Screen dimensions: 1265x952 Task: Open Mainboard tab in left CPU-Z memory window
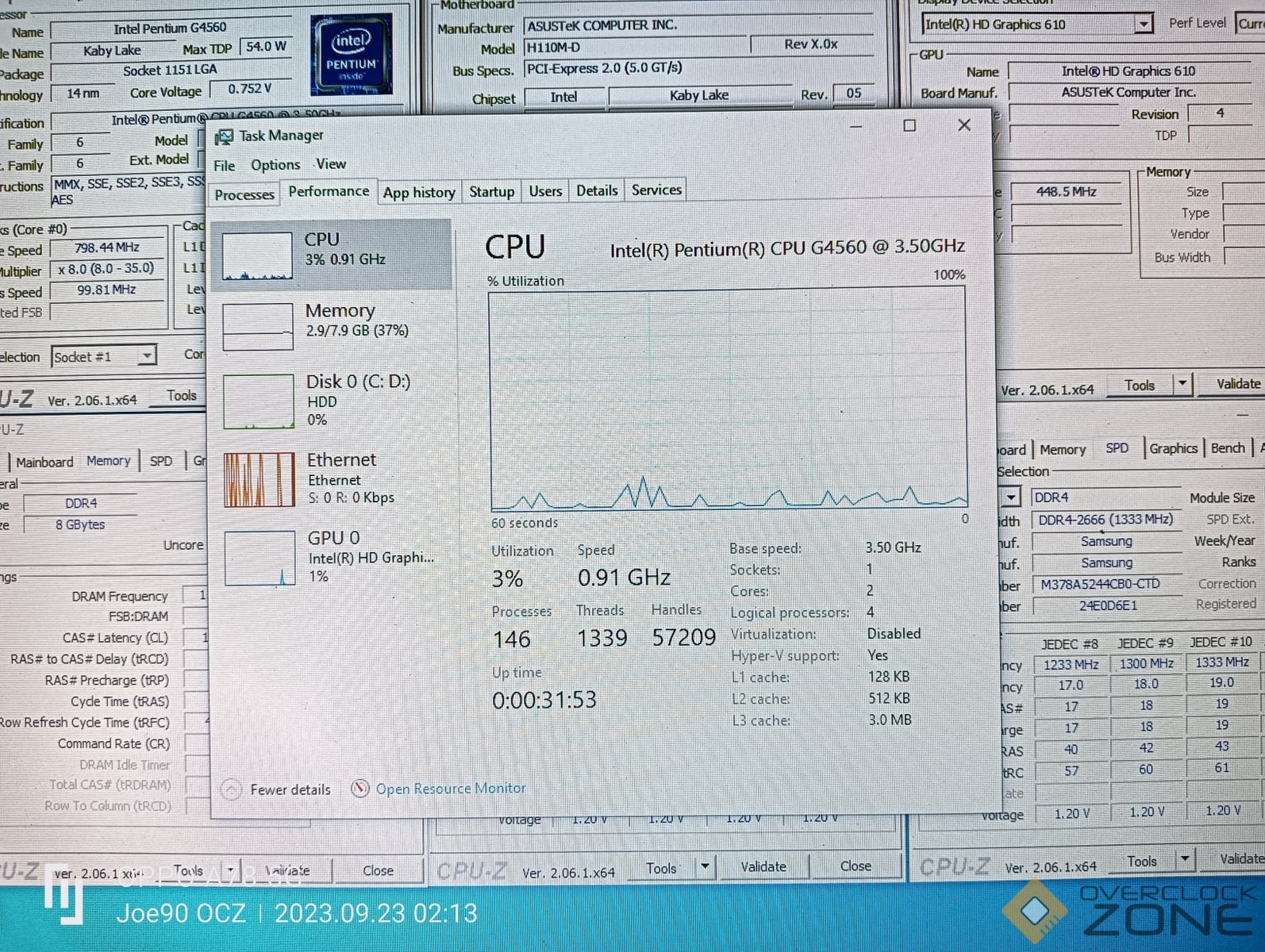[x=44, y=462]
